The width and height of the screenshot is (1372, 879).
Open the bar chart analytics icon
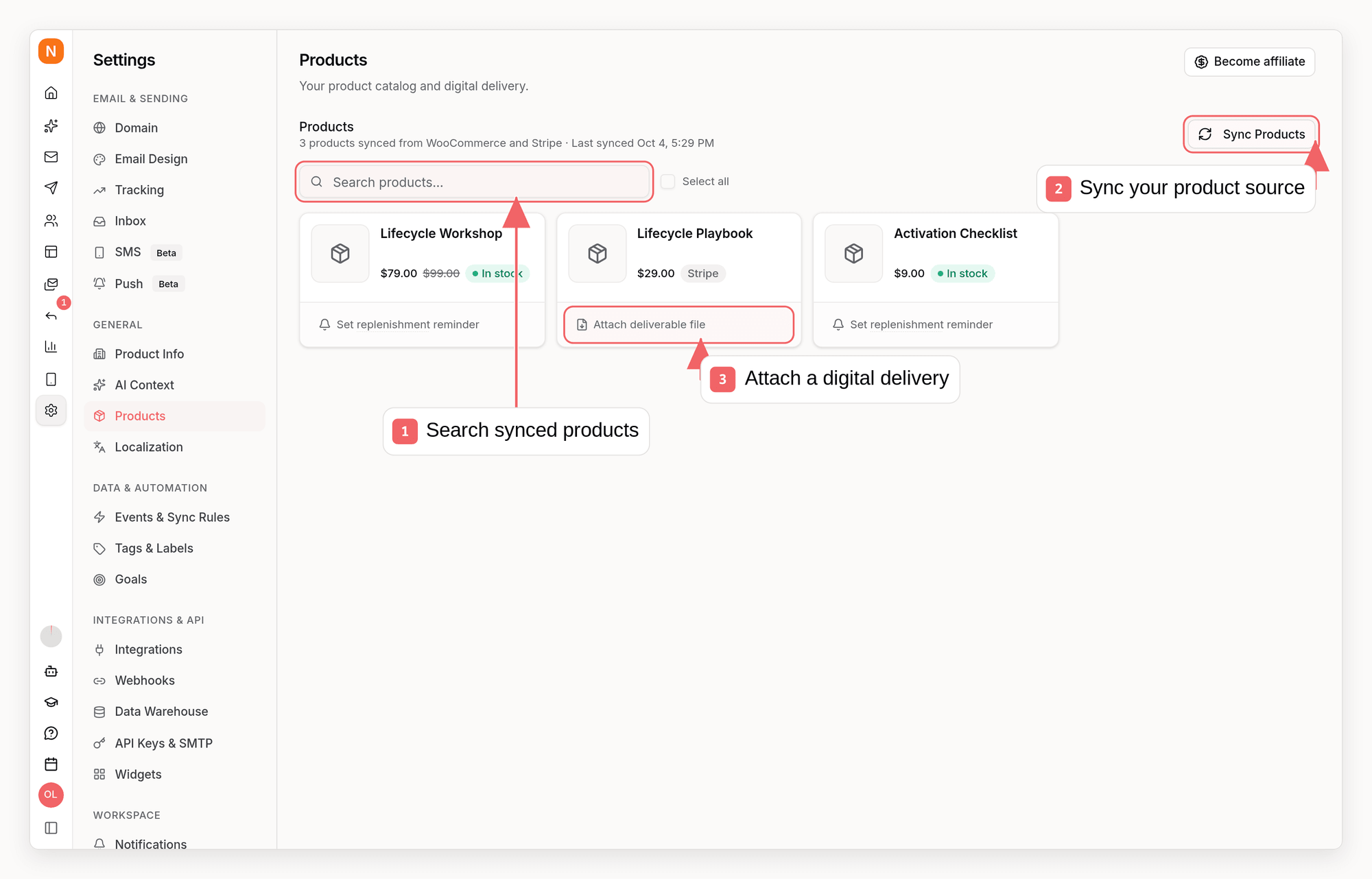click(51, 347)
